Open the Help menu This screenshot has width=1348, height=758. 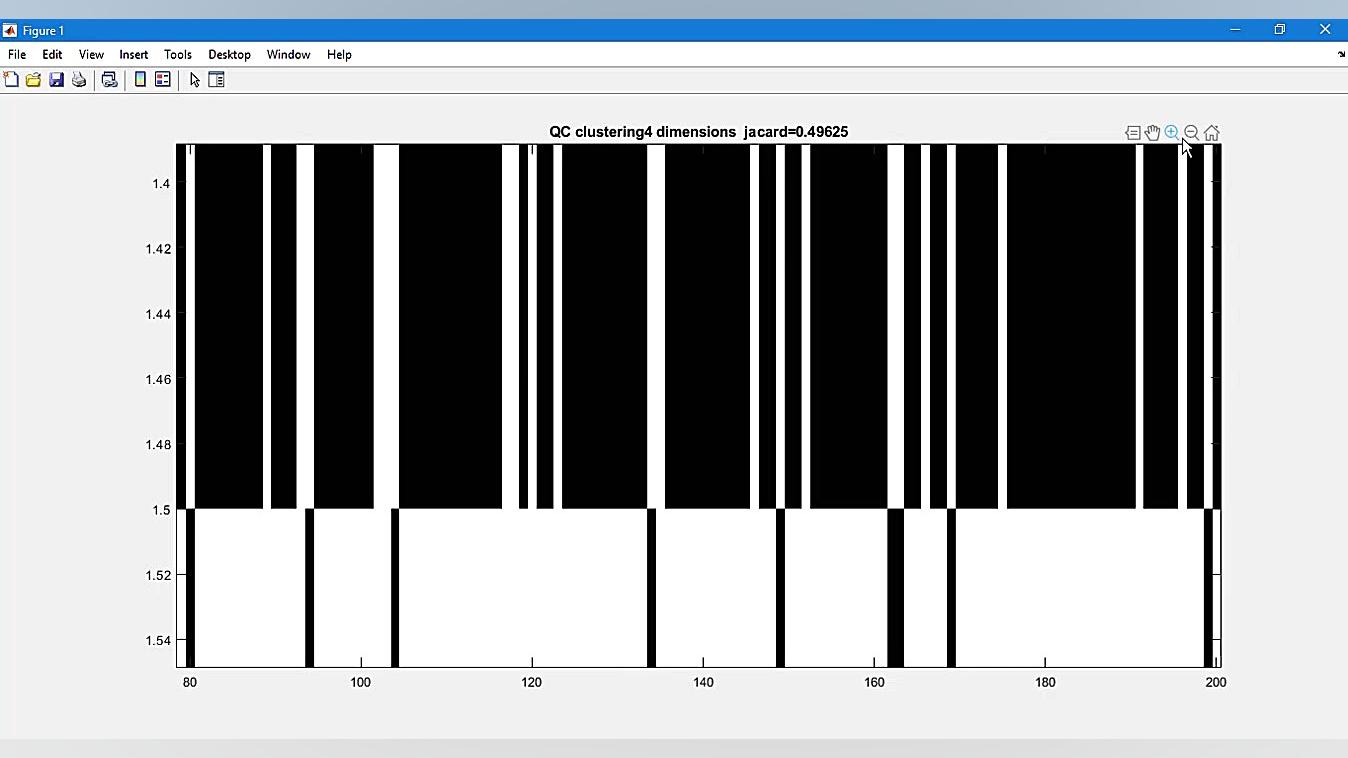(339, 55)
